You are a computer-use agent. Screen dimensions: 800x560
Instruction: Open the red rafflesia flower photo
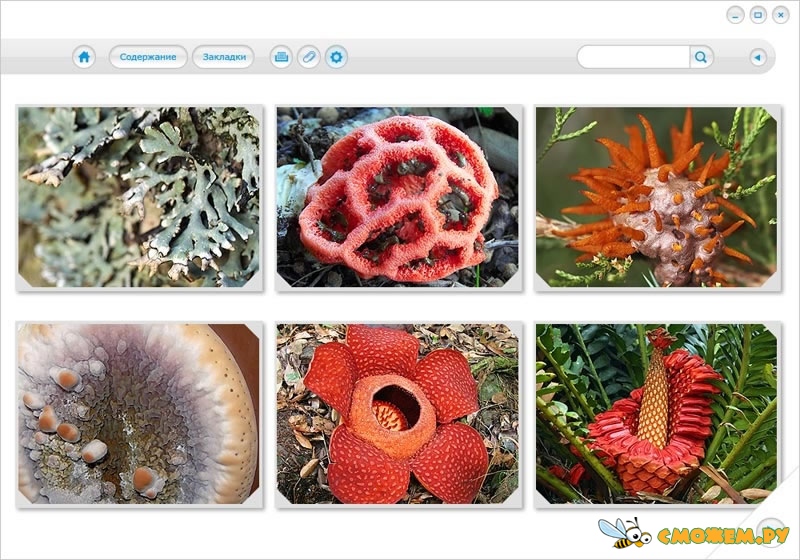(398, 415)
